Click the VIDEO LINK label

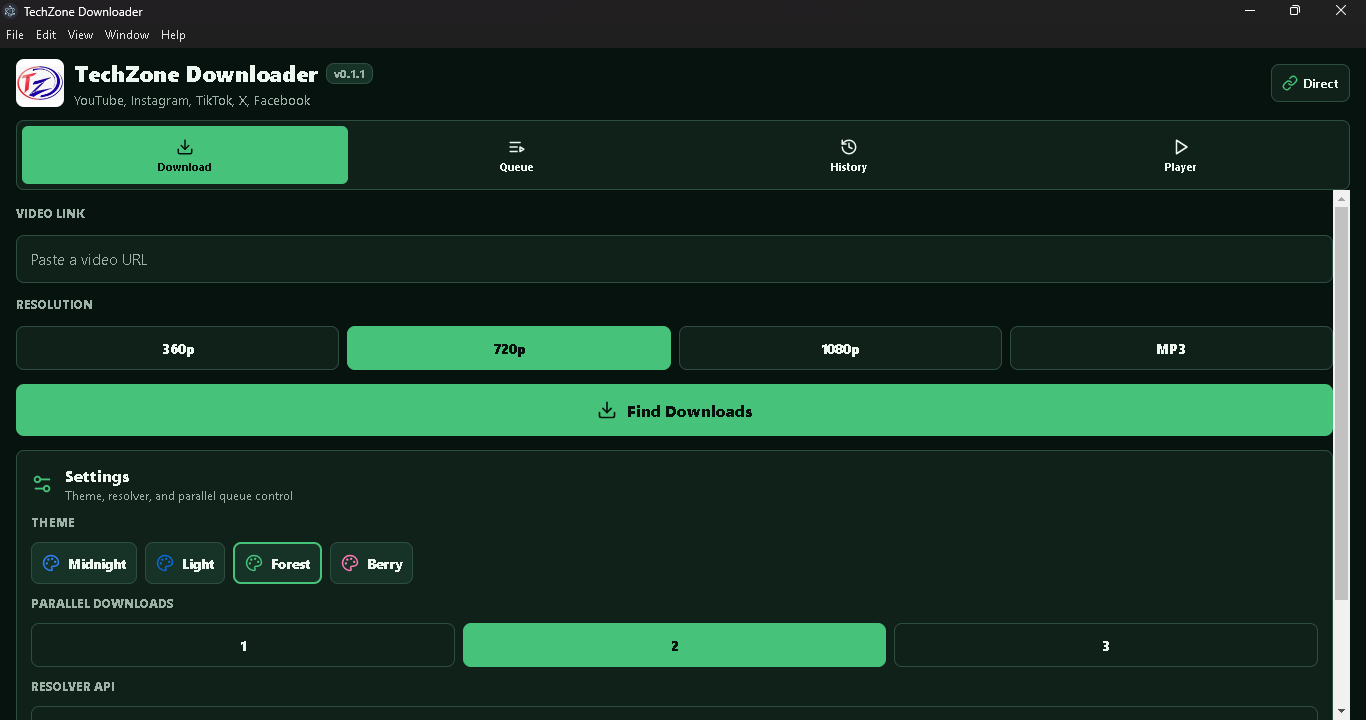(50, 213)
